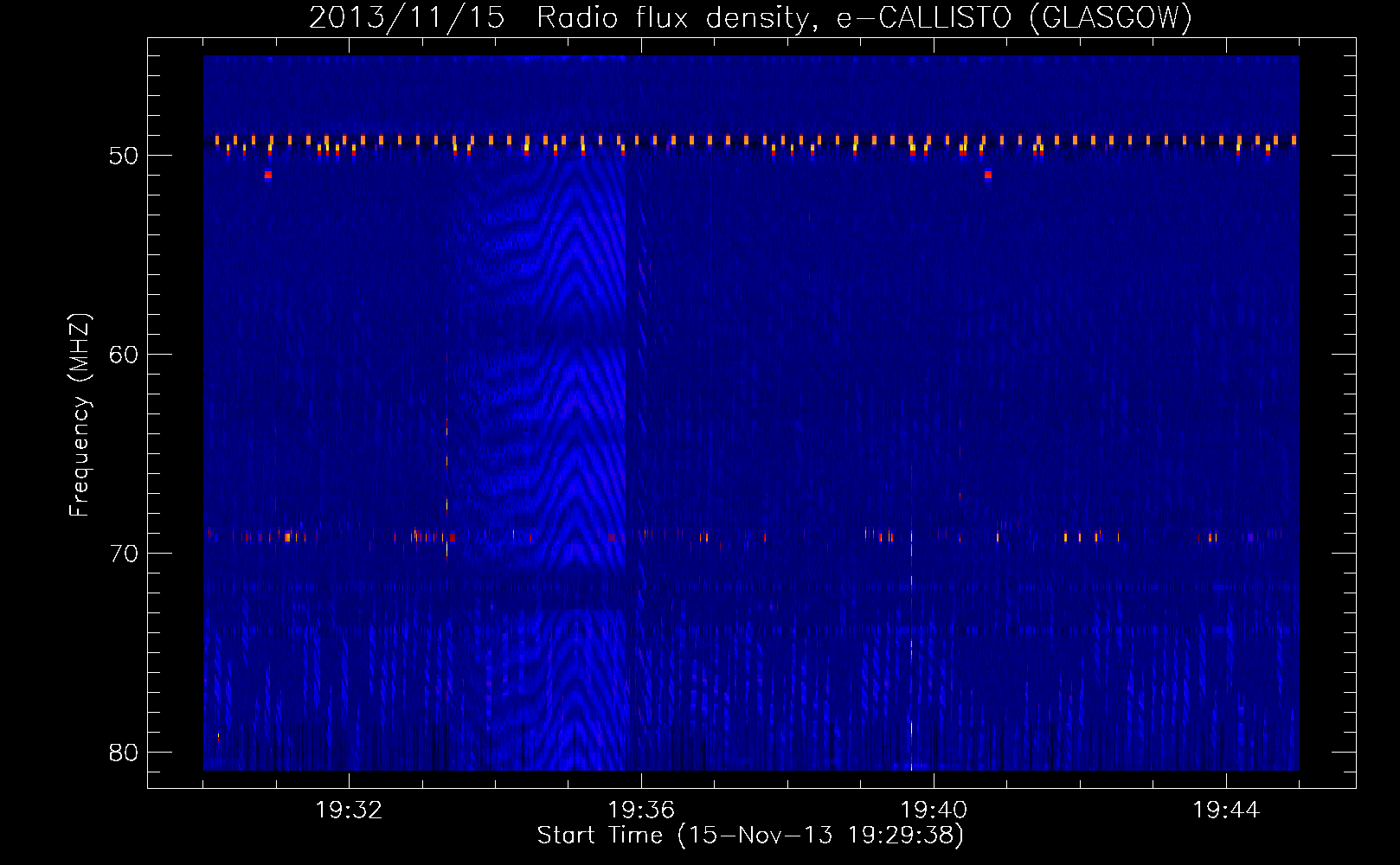The image size is (1400, 865).
Task: Click the 70 frequency tick label
Action: point(125,554)
